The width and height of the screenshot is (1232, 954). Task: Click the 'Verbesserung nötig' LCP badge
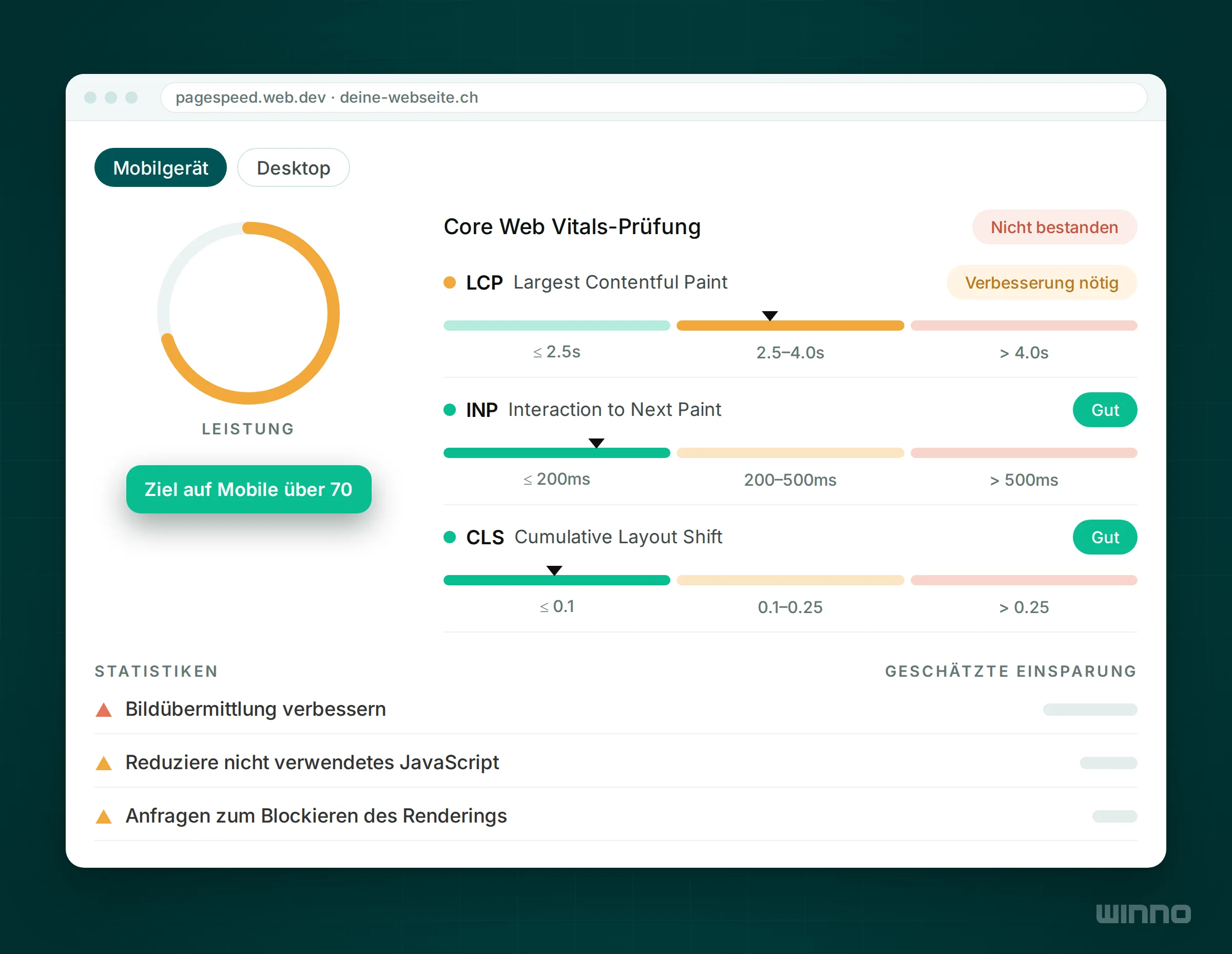pyautogui.click(x=1042, y=282)
